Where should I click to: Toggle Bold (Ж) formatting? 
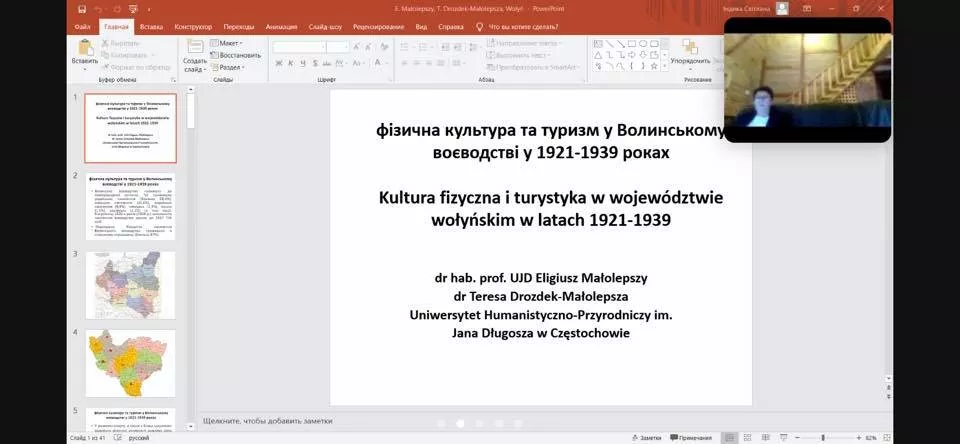point(278,64)
